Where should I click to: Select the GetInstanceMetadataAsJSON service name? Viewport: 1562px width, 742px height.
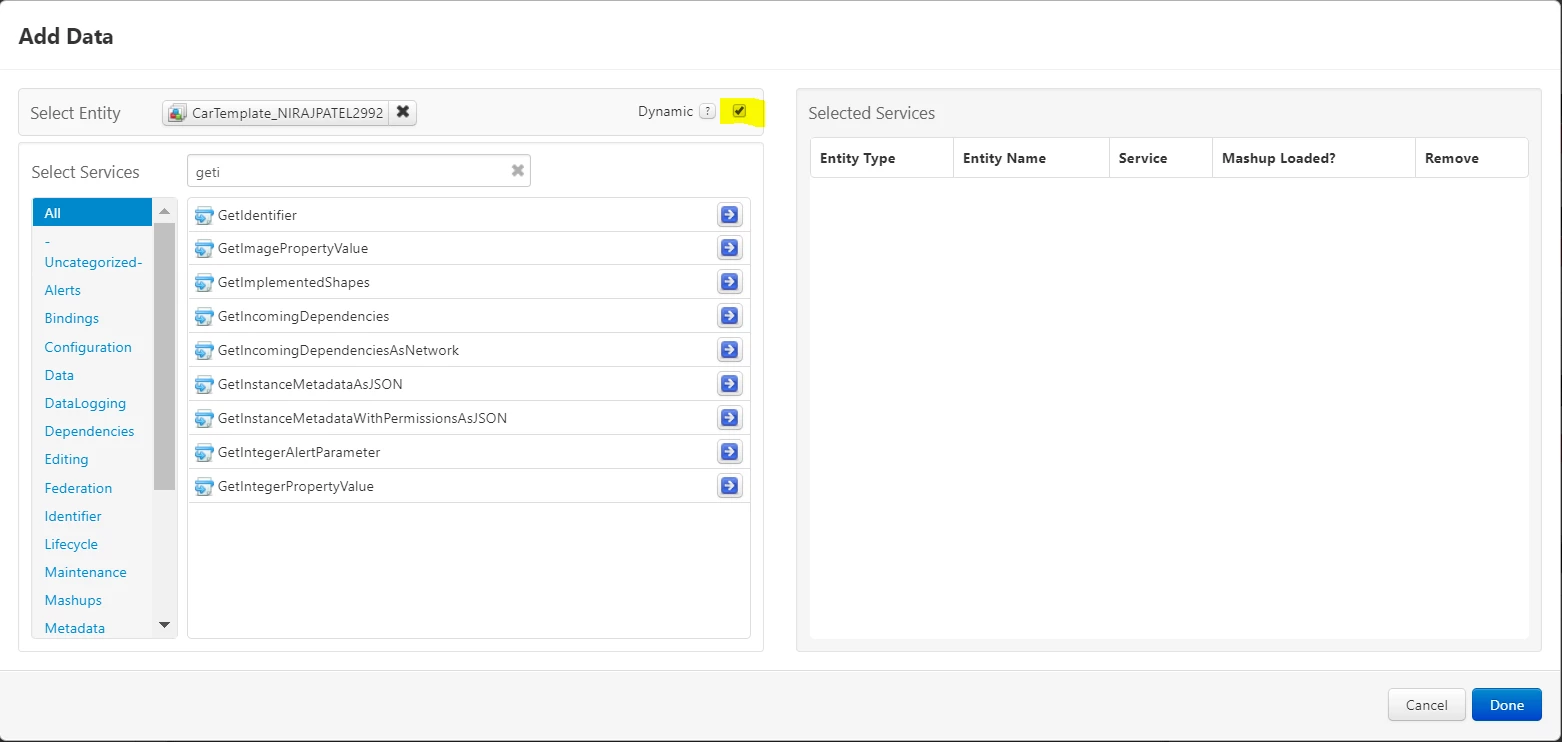[310, 384]
